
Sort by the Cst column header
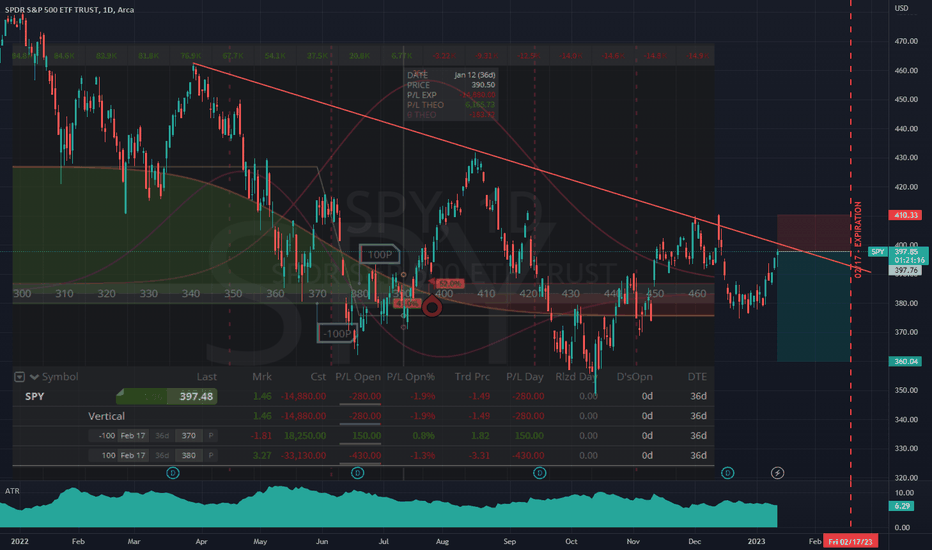(318, 377)
